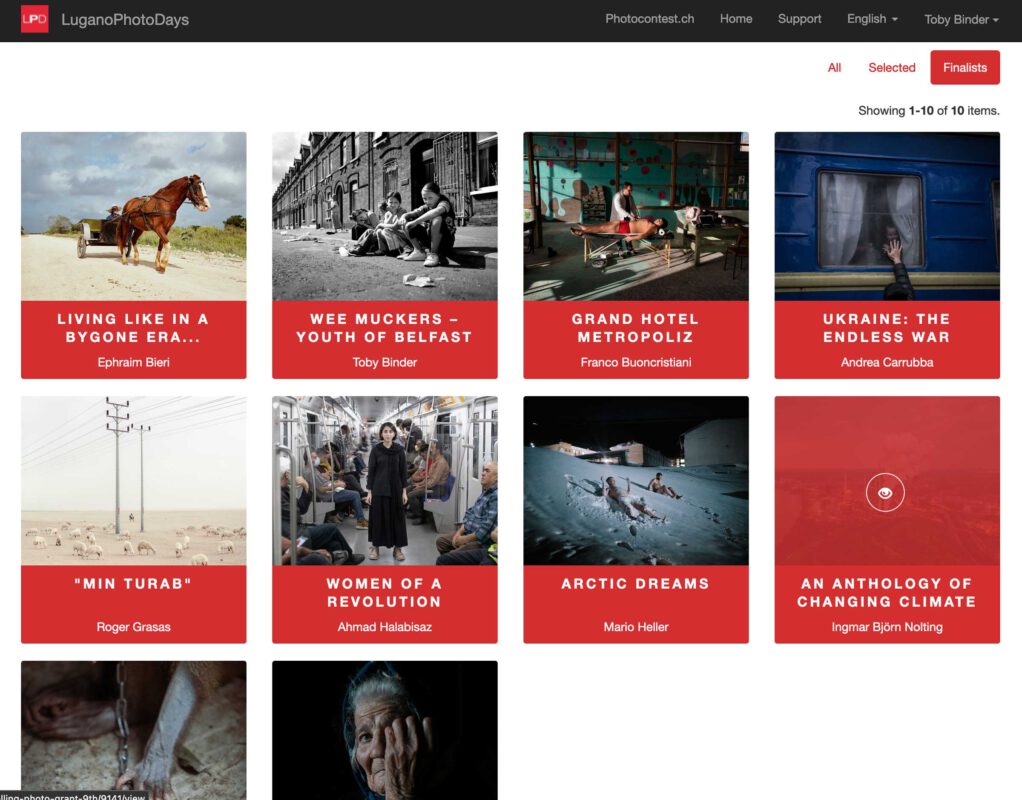Click the eye icon on climate anthology card

[x=885, y=493]
